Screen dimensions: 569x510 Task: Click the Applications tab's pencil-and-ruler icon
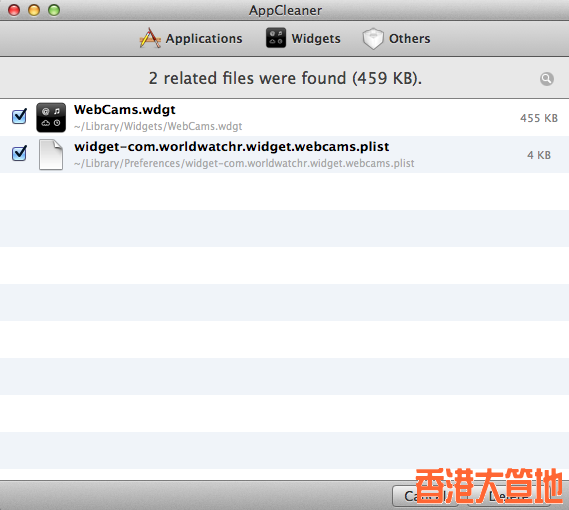click(150, 38)
